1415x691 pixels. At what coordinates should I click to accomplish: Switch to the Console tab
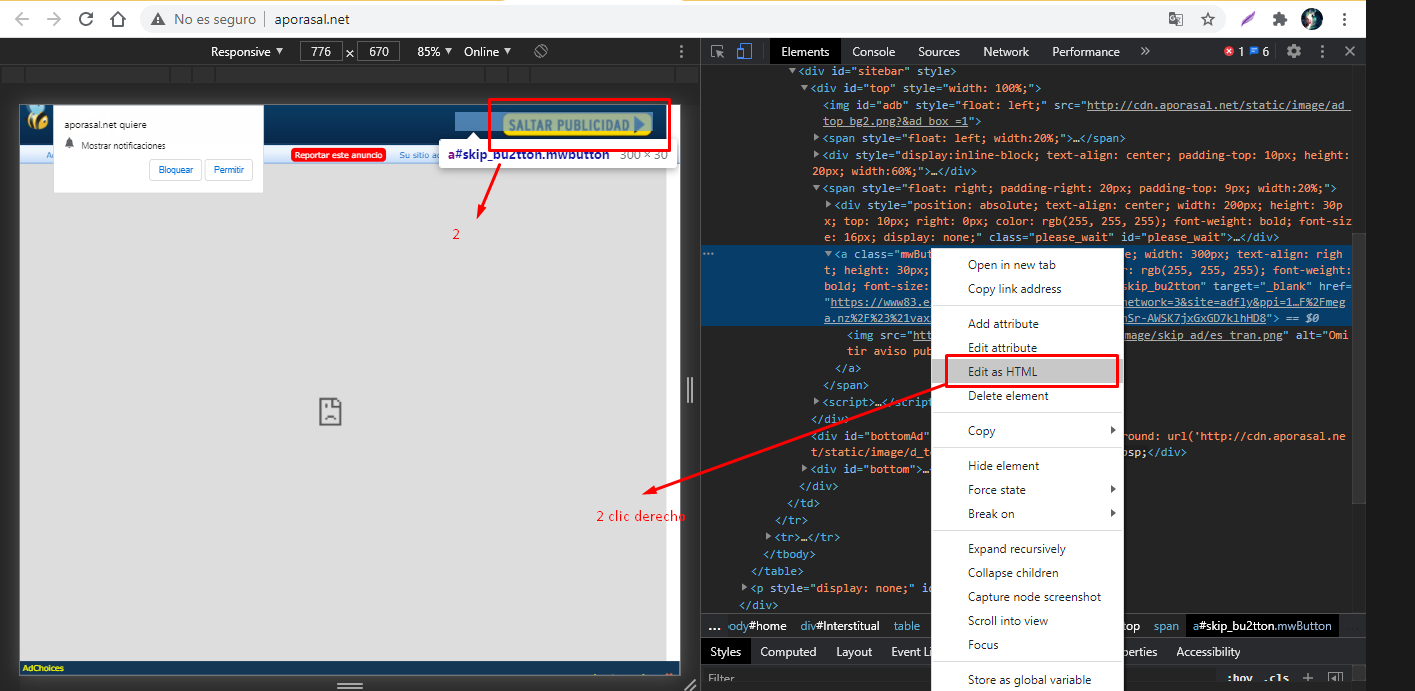873,51
